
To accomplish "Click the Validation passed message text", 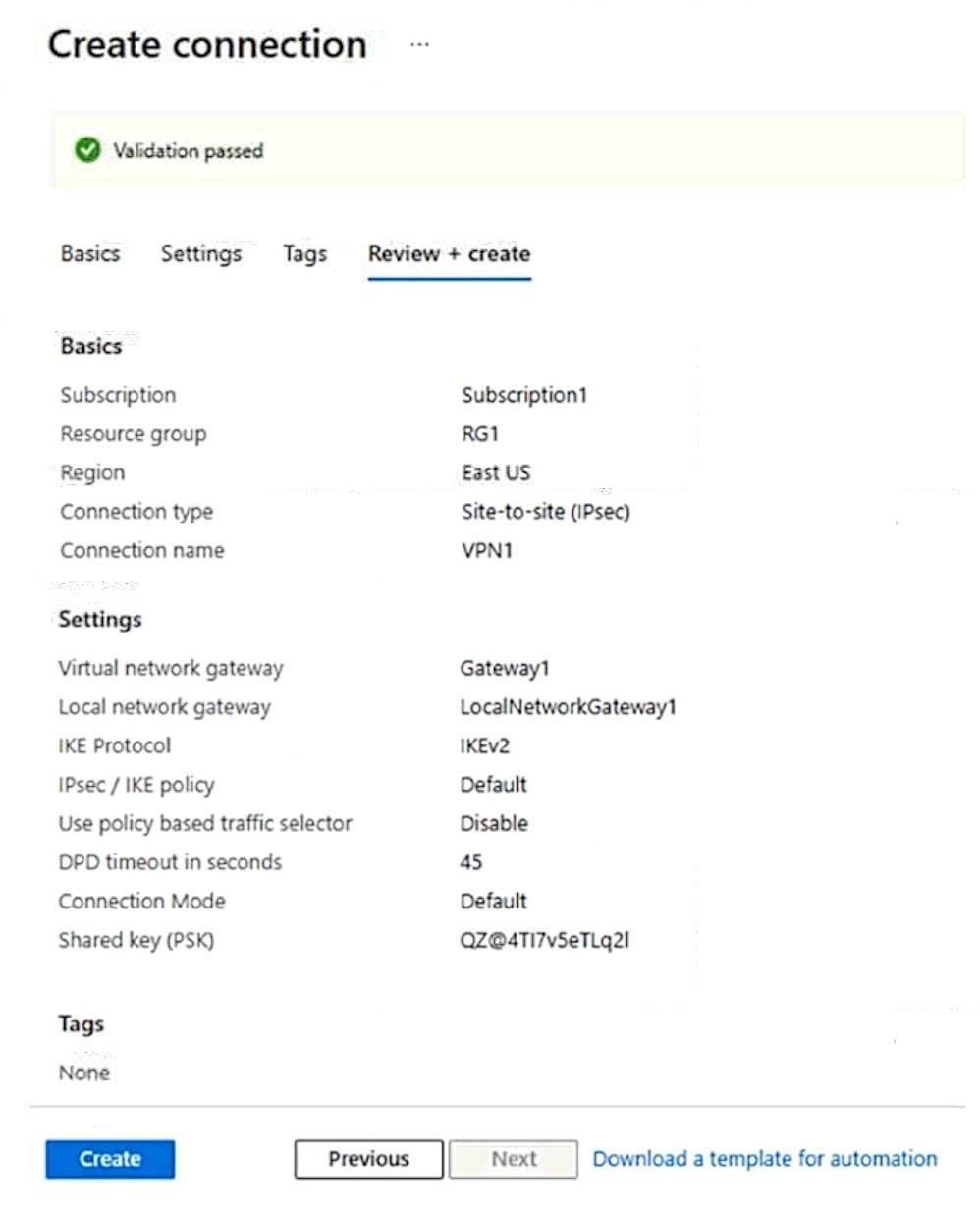I will coord(189,151).
